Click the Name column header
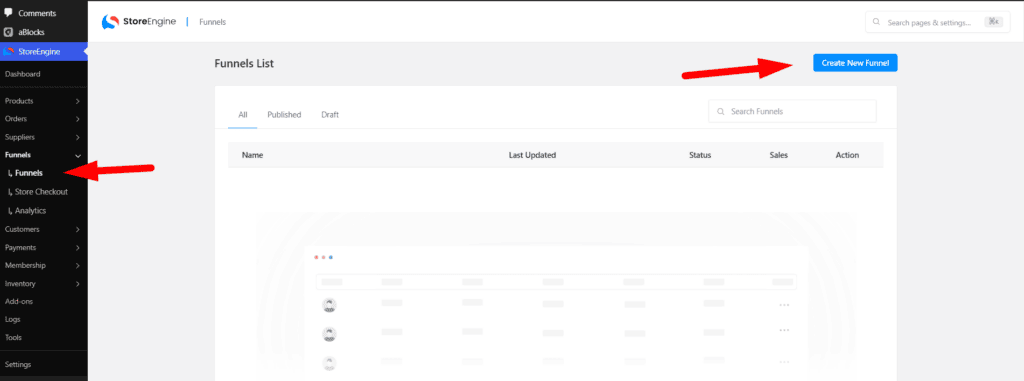The width and height of the screenshot is (1024, 381). pyautogui.click(x=252, y=156)
